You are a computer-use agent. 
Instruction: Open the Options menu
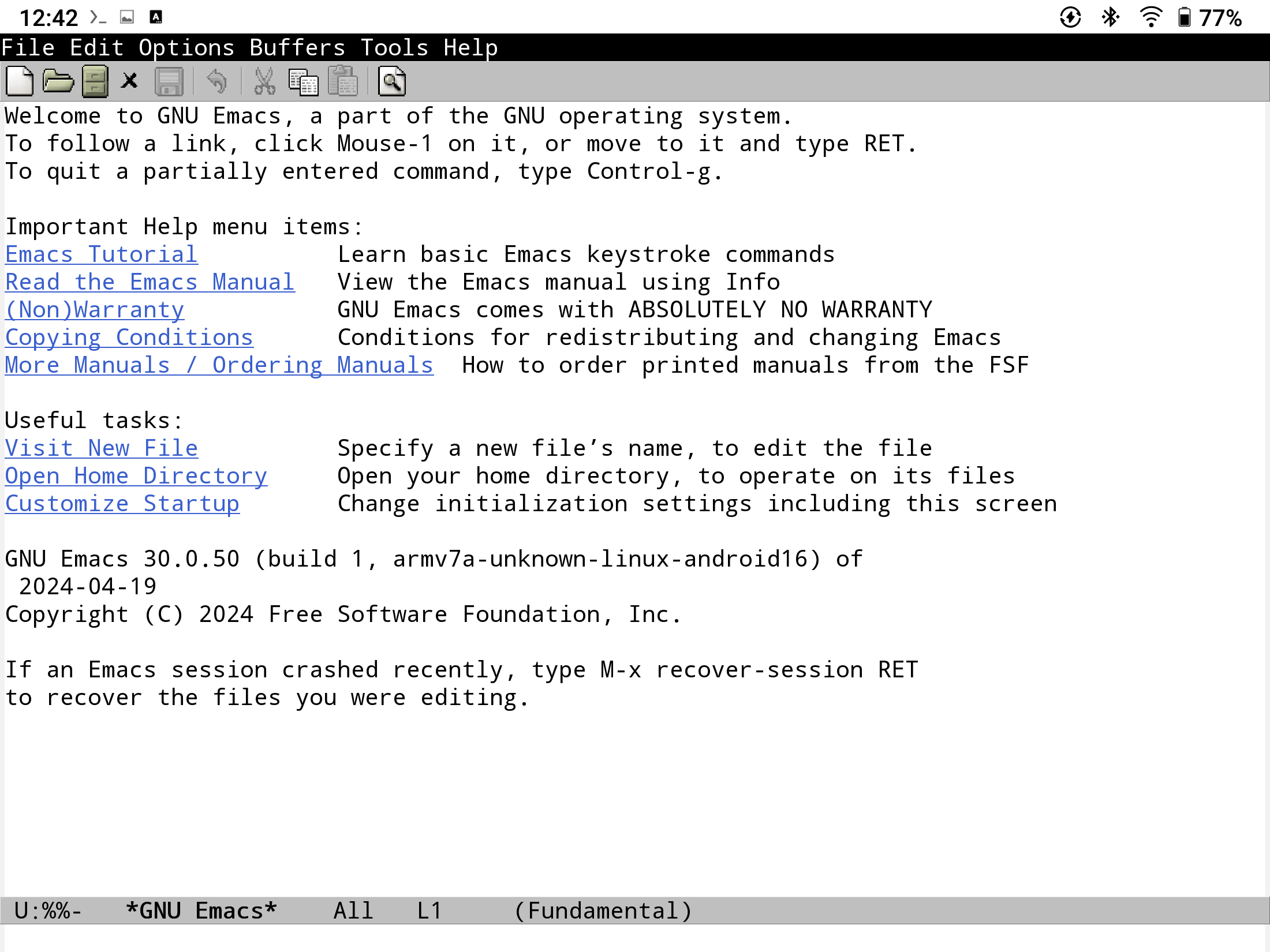(x=186, y=47)
